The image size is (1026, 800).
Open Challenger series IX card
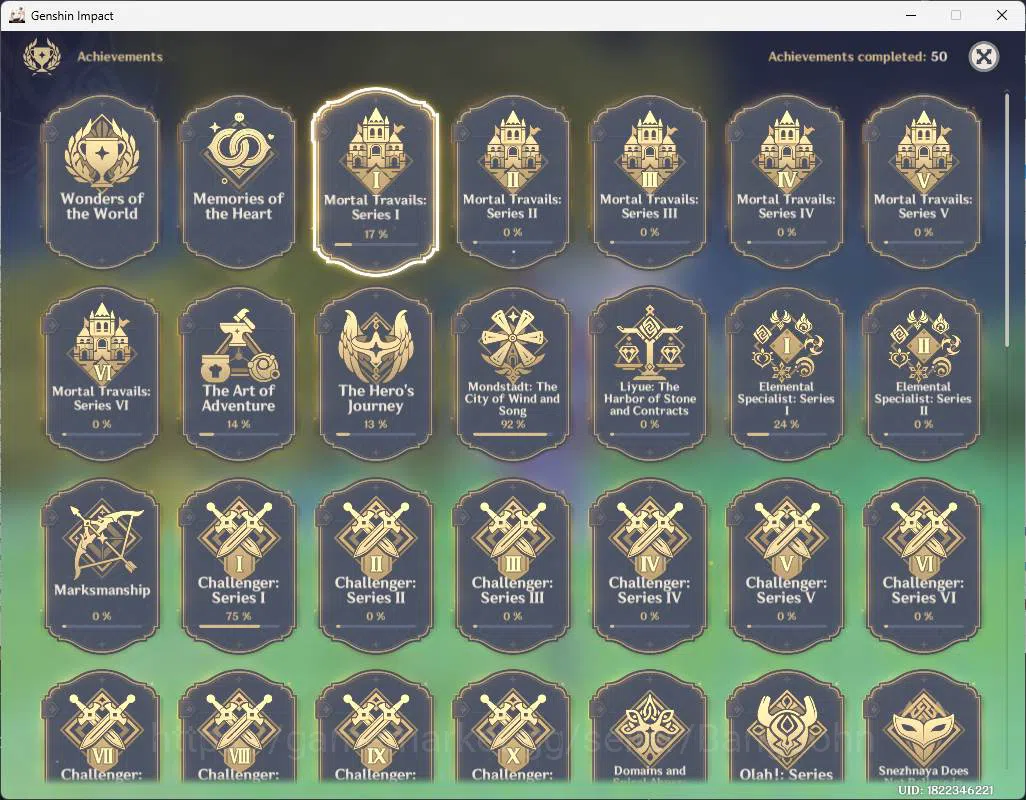coord(376,727)
